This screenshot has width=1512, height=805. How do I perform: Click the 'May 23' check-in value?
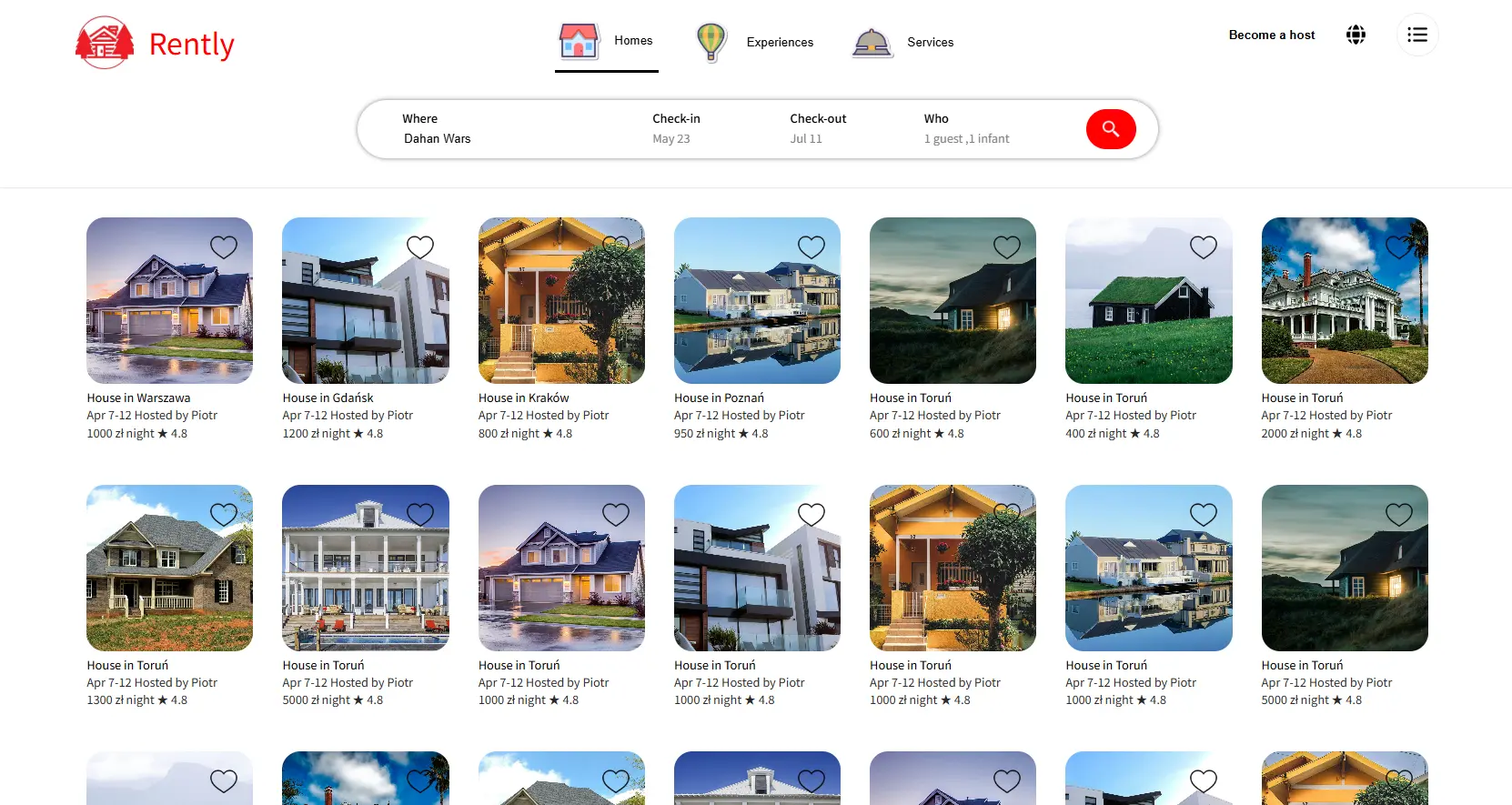[x=671, y=139]
